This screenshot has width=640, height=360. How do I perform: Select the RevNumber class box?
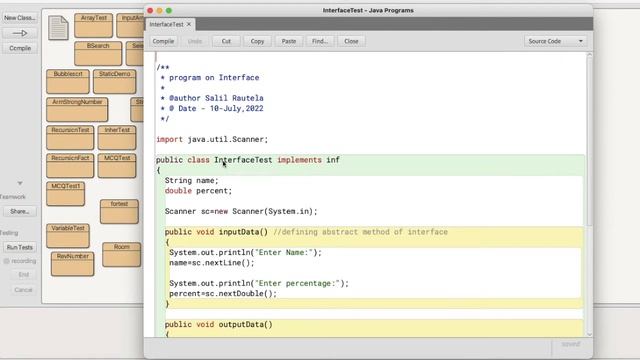(x=73, y=264)
